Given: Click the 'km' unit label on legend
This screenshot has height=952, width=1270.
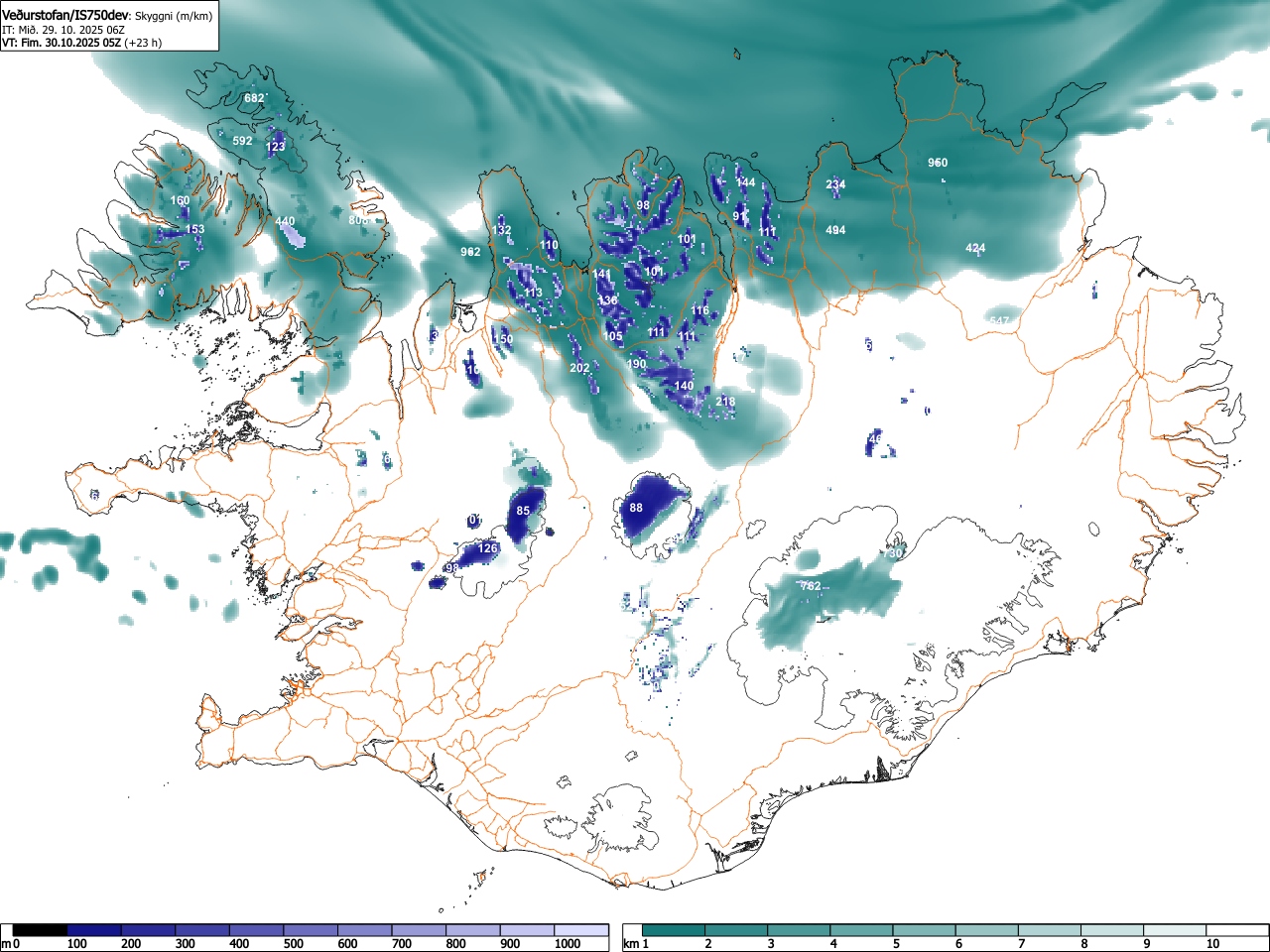Looking at the screenshot, I should pyautogui.click(x=631, y=944).
